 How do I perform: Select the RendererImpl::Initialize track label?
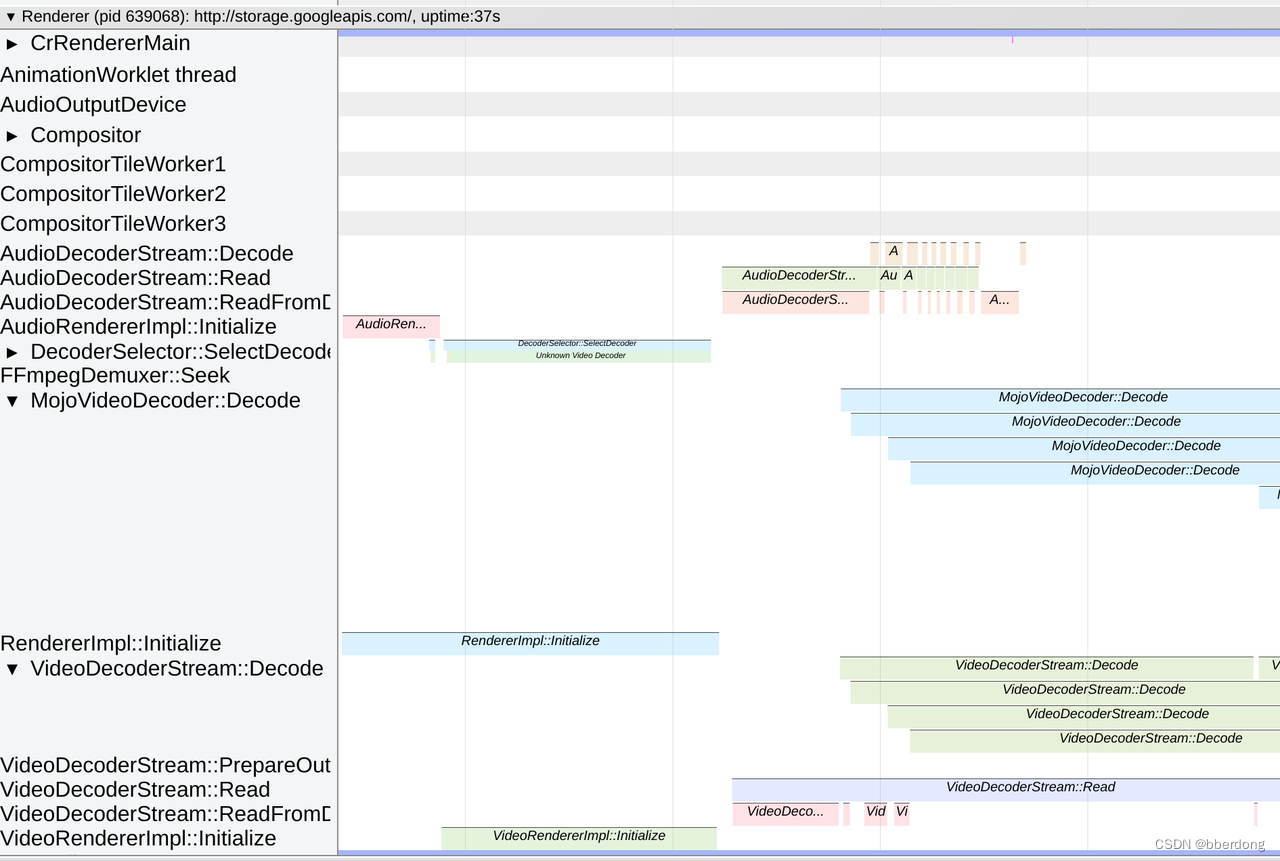111,644
